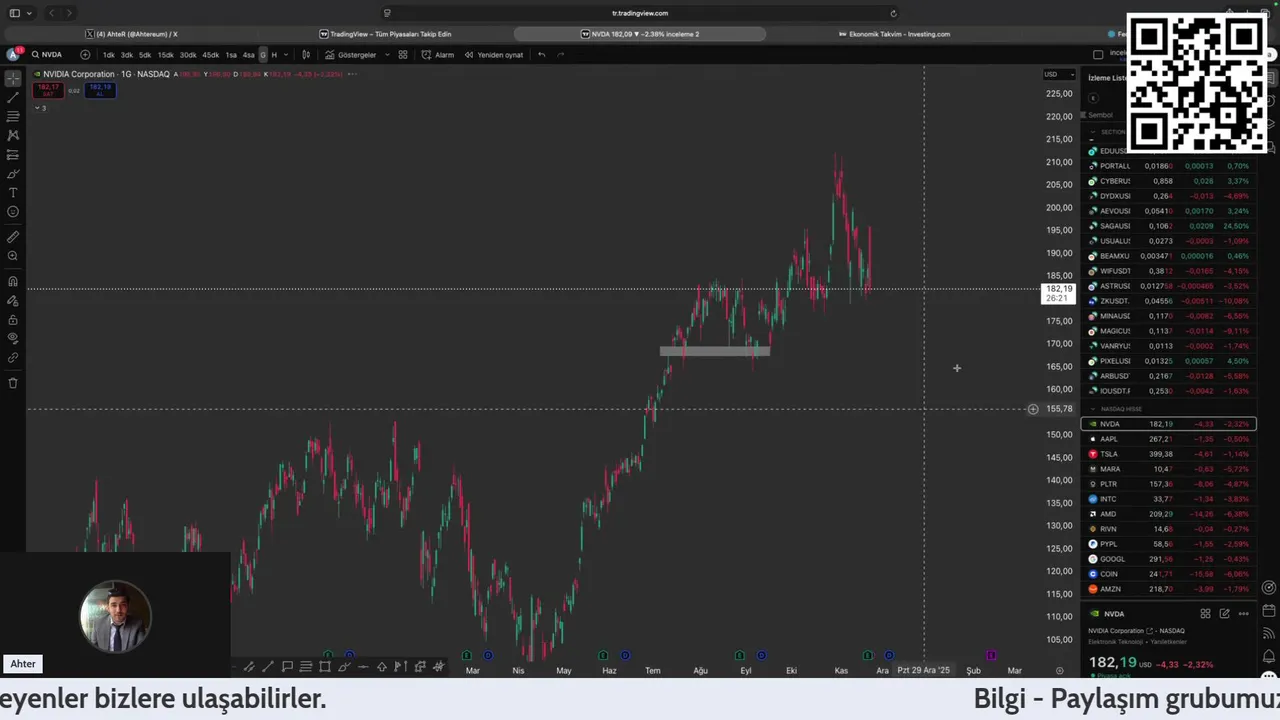
Task: Select the 45dk timeframe
Action: [210, 55]
